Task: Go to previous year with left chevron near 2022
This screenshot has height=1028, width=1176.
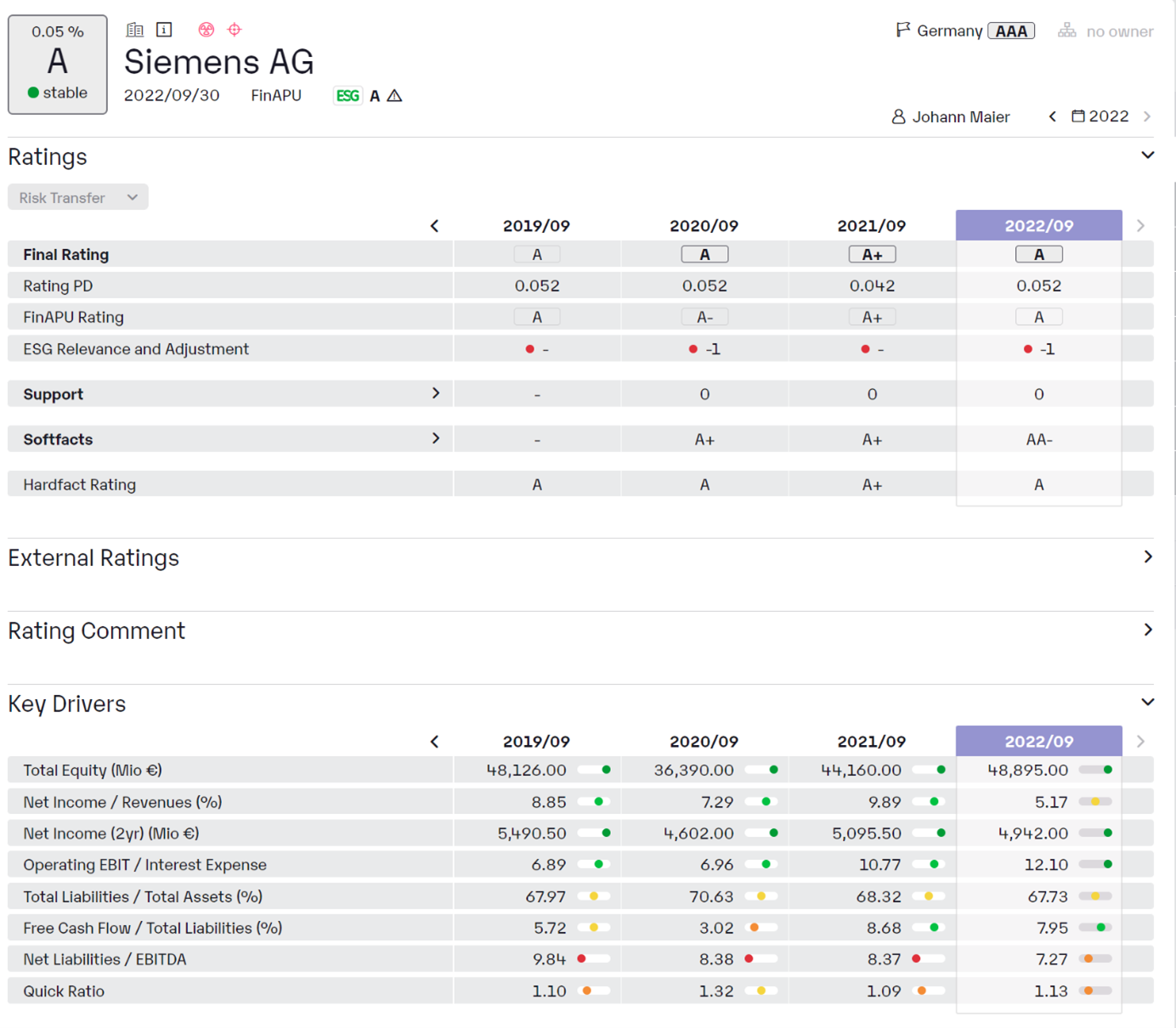Action: [x=1053, y=116]
